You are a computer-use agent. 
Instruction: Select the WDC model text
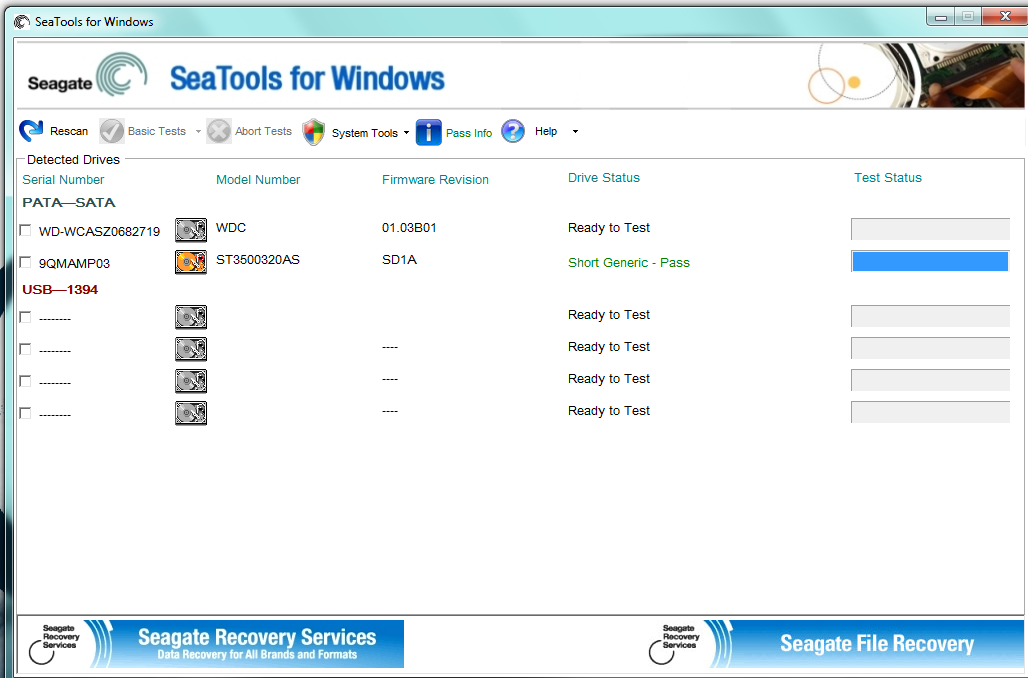point(231,228)
